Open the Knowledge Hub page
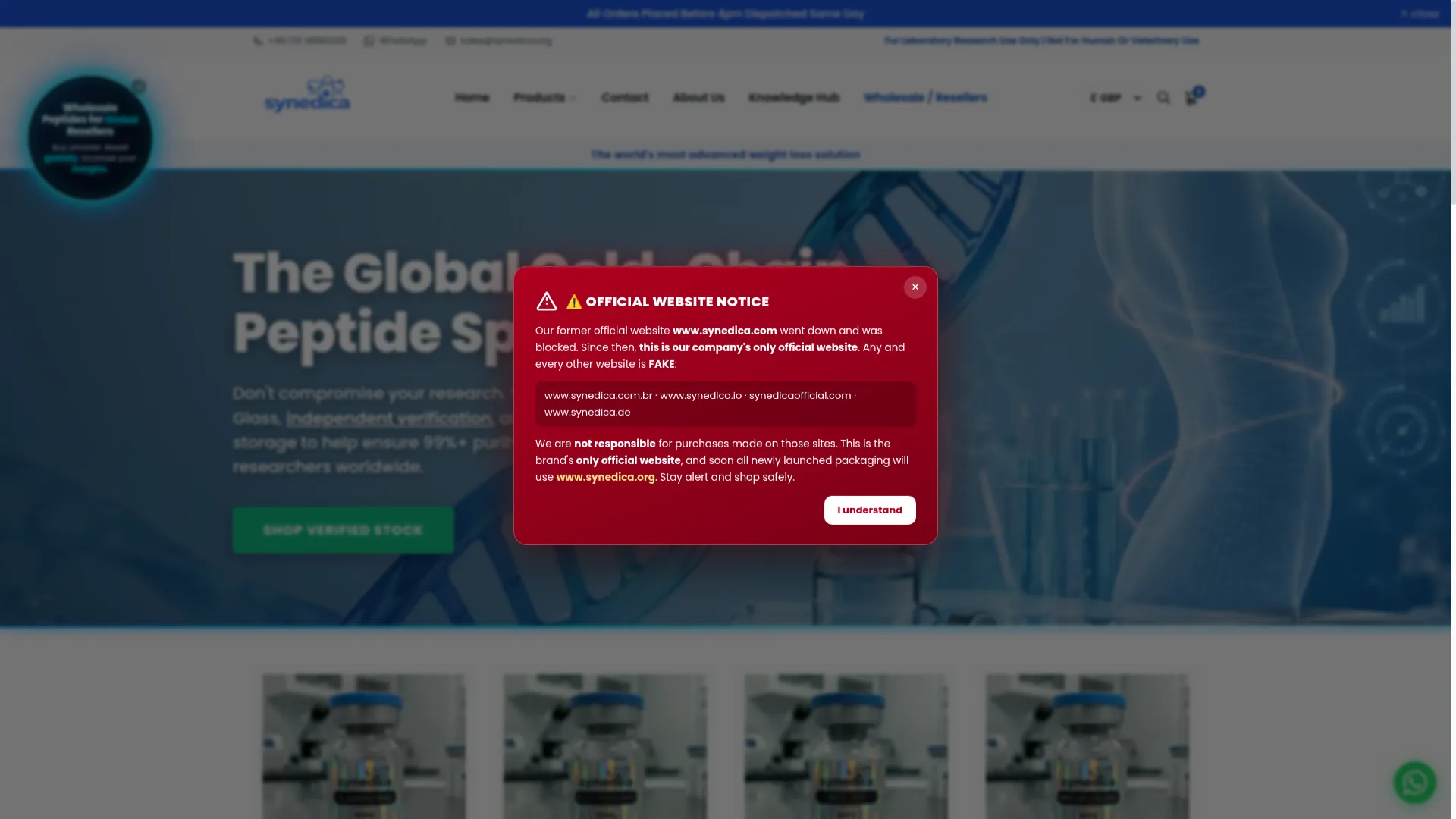This screenshot has width=1456, height=819. [x=794, y=98]
